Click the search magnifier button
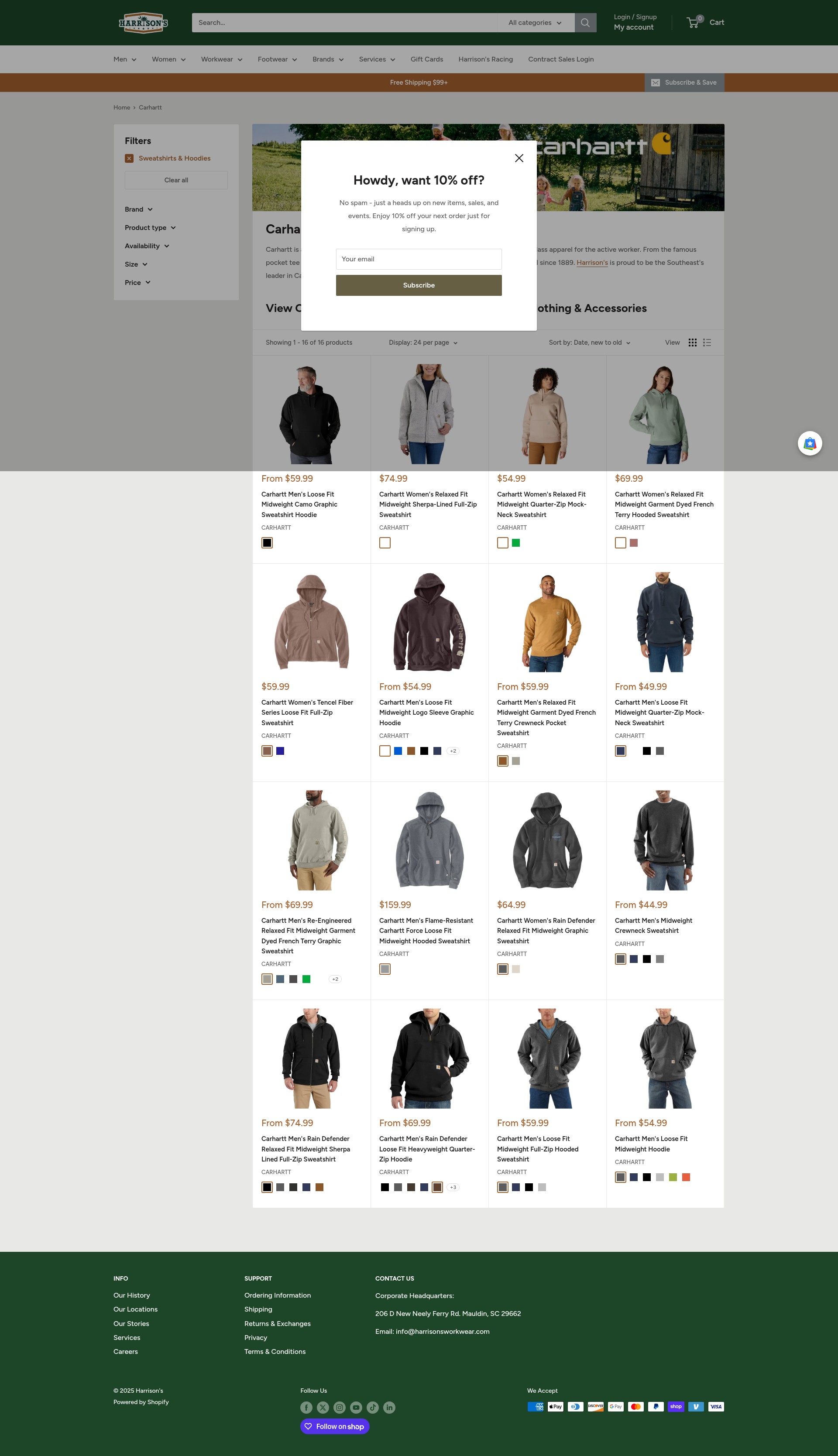Image resolution: width=838 pixels, height=1456 pixels. (585, 22)
